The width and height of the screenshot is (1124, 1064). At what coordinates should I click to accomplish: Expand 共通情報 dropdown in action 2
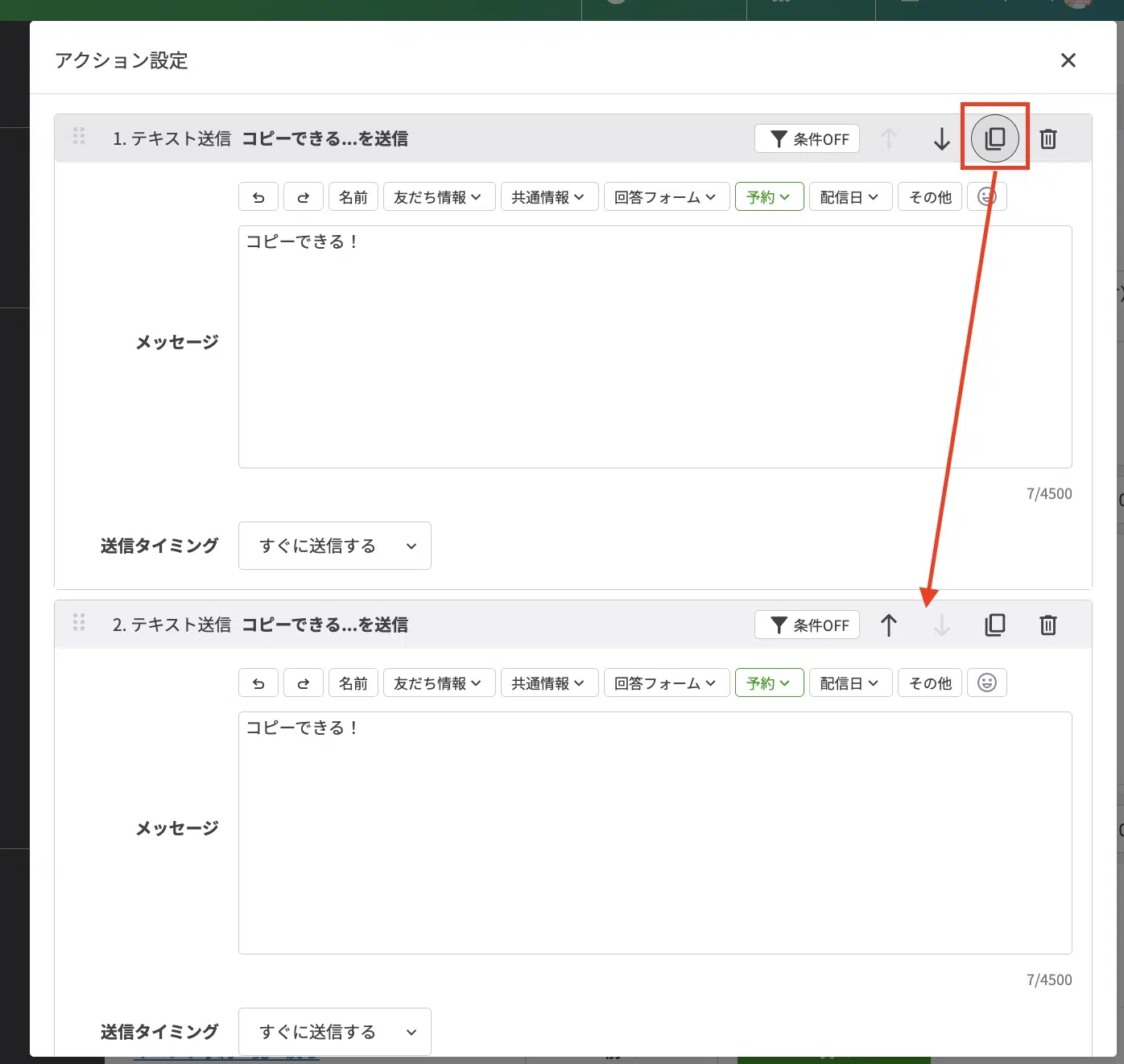pyautogui.click(x=549, y=683)
